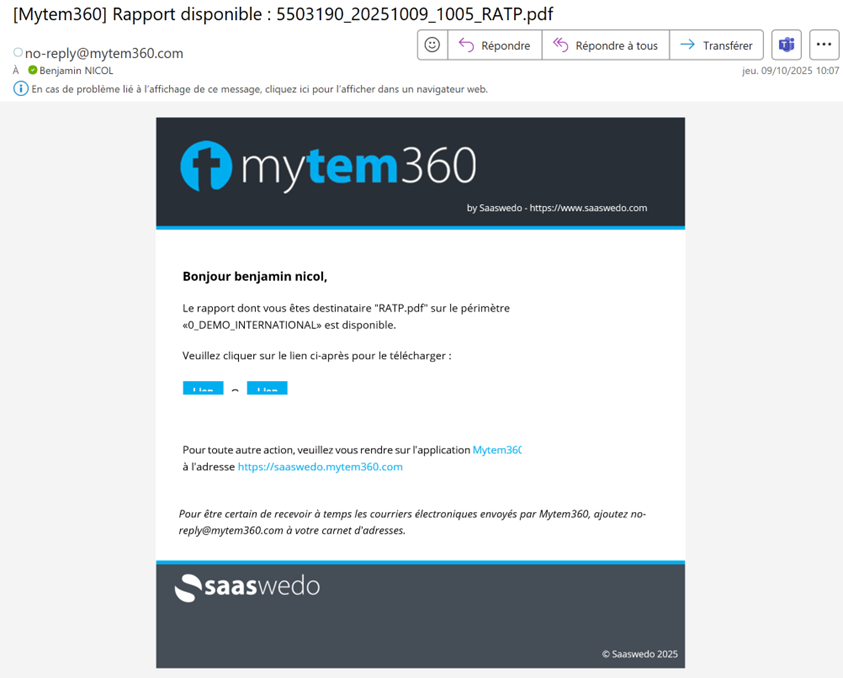The width and height of the screenshot is (843, 678).
Task: Open the three-dot more actions menu
Action: (823, 45)
